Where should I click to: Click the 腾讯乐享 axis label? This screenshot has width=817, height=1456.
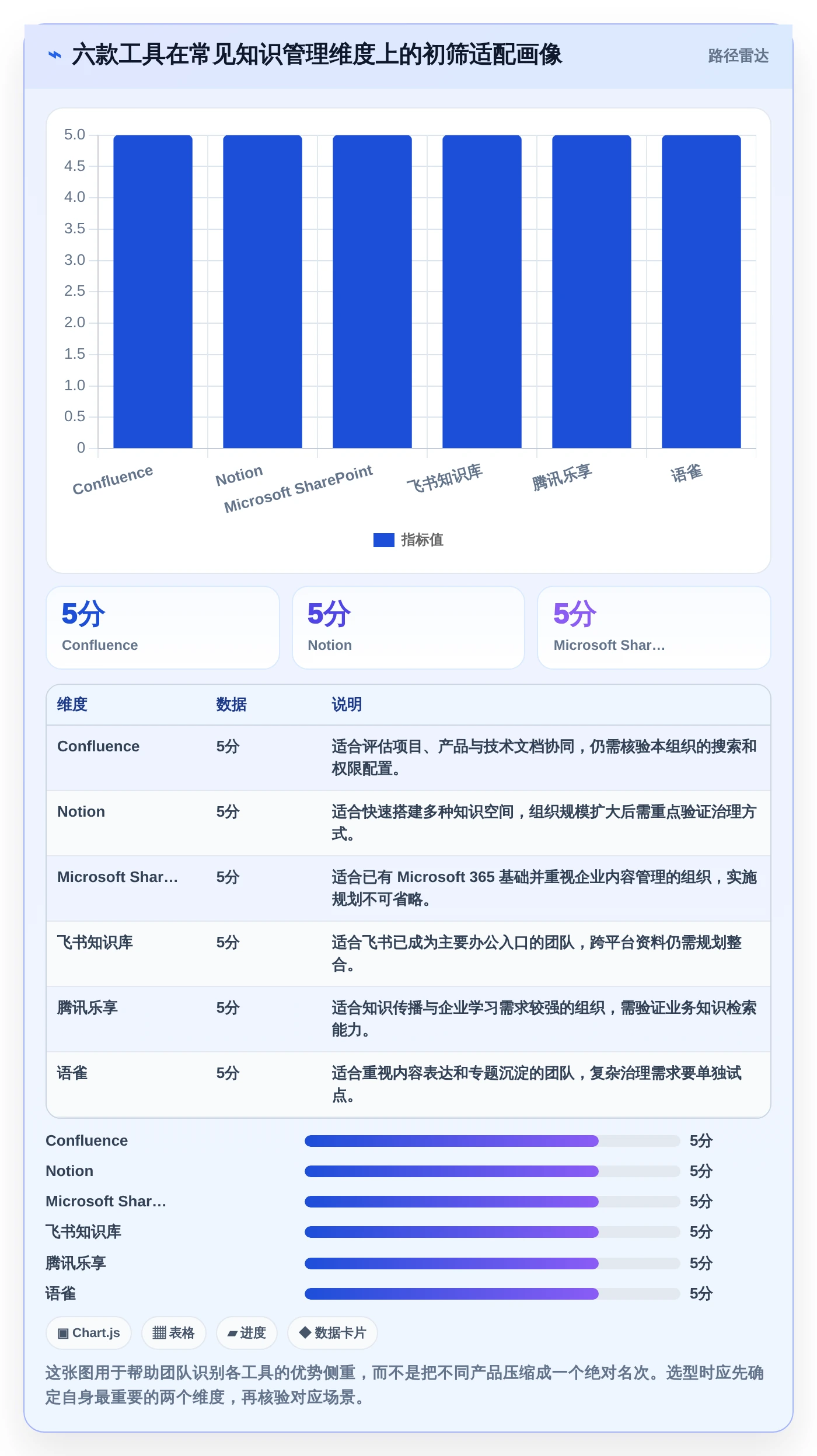coord(562,477)
